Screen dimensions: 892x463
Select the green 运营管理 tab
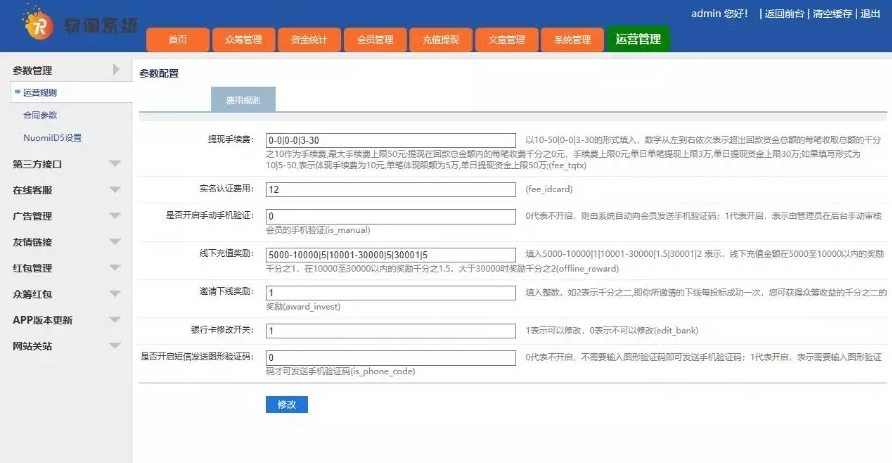(638, 39)
